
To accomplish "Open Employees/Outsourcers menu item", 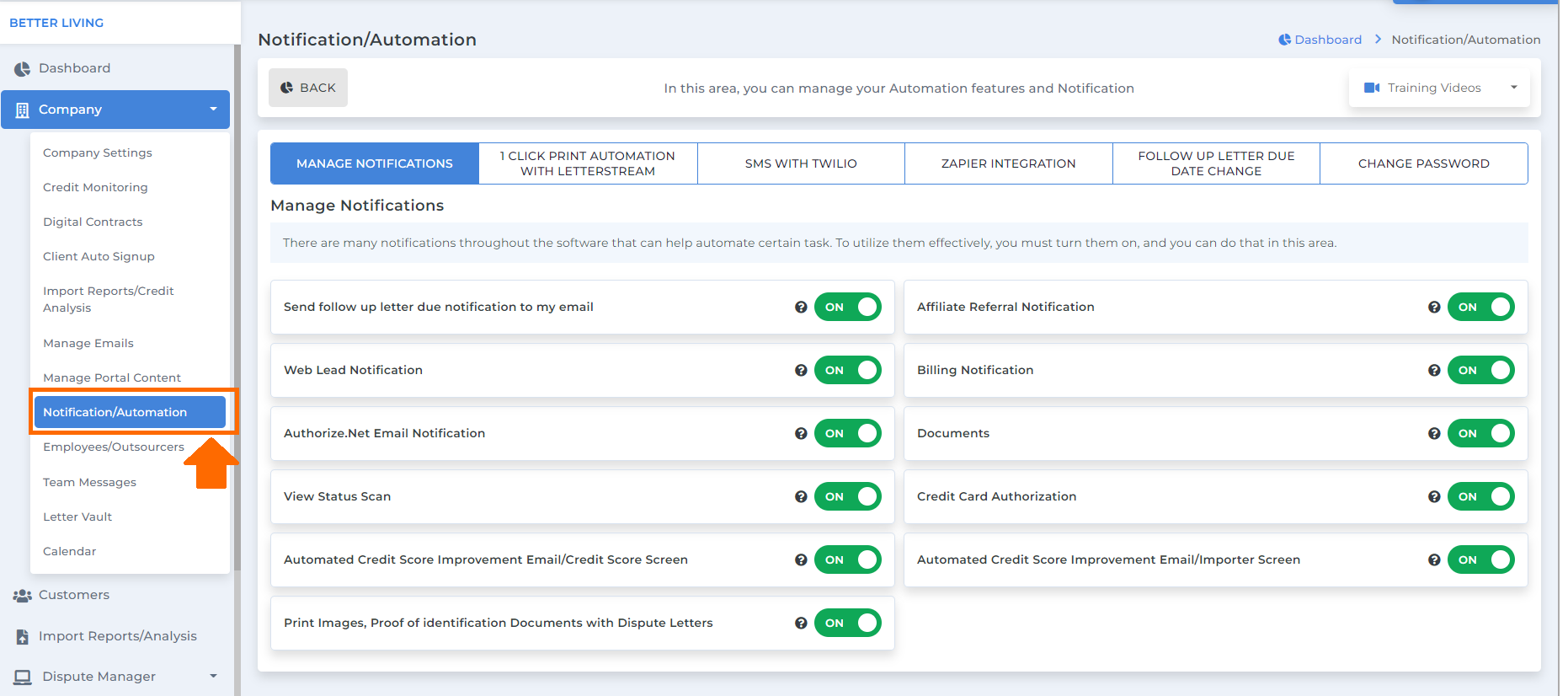I will pyautogui.click(x=114, y=447).
